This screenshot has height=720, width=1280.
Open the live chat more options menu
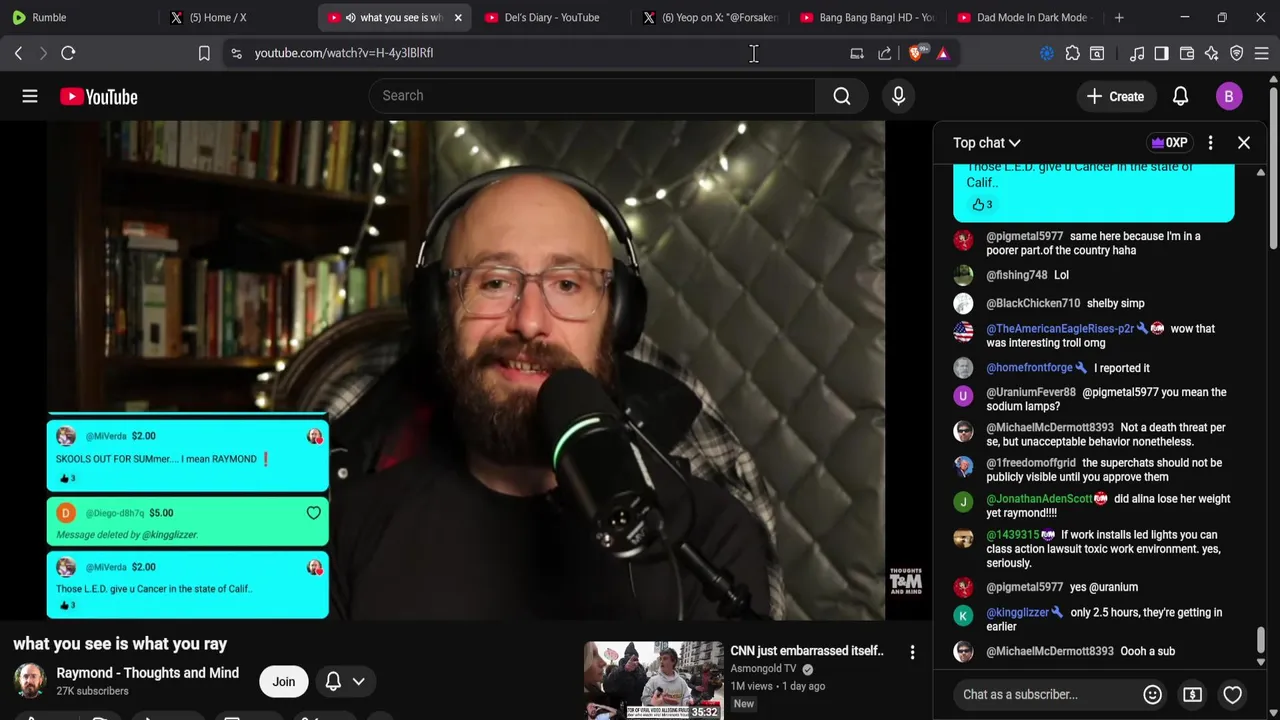click(1210, 143)
